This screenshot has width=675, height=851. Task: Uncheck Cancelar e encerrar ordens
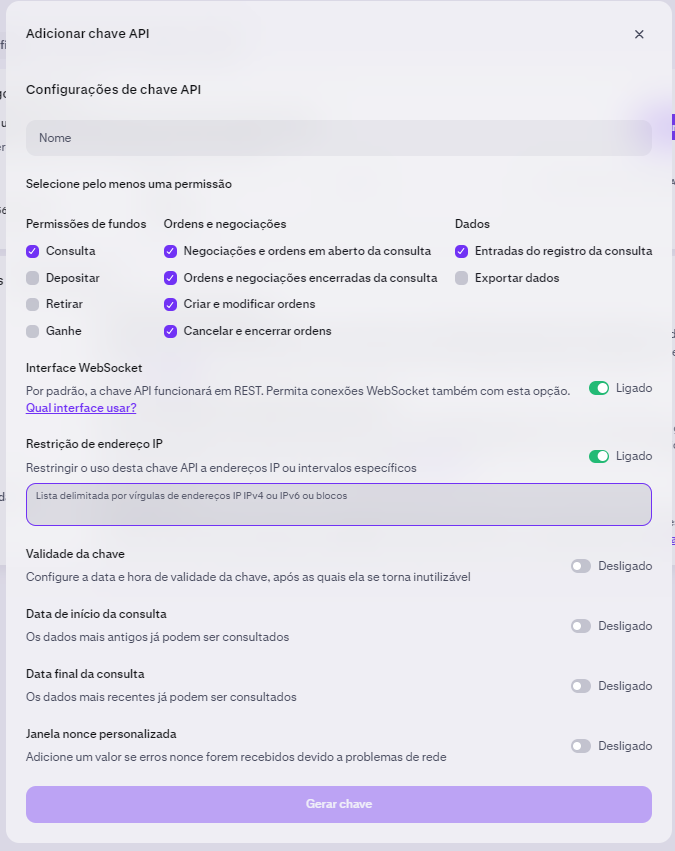[170, 331]
